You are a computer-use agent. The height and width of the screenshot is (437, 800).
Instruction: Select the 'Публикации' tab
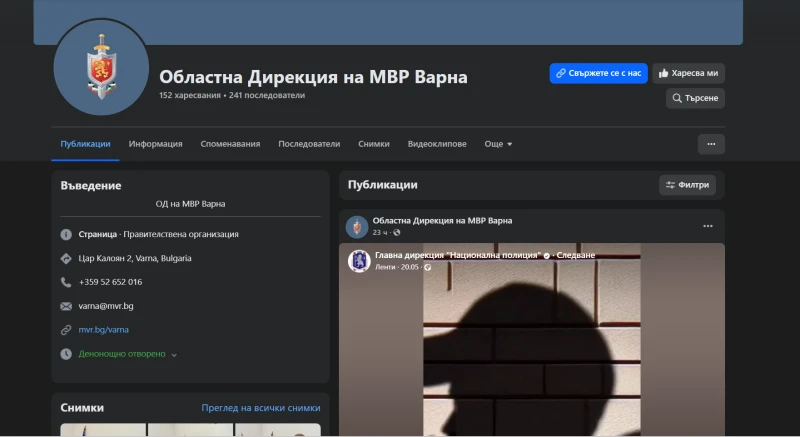(x=85, y=144)
